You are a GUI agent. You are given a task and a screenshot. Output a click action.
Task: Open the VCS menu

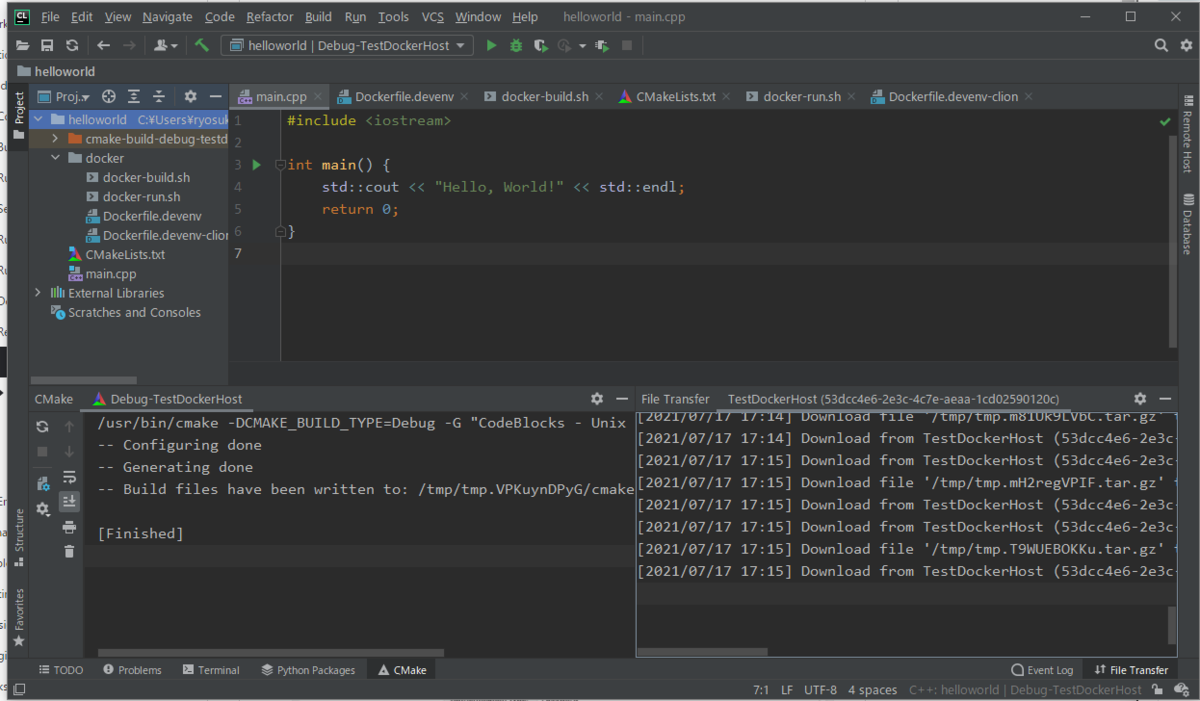432,17
